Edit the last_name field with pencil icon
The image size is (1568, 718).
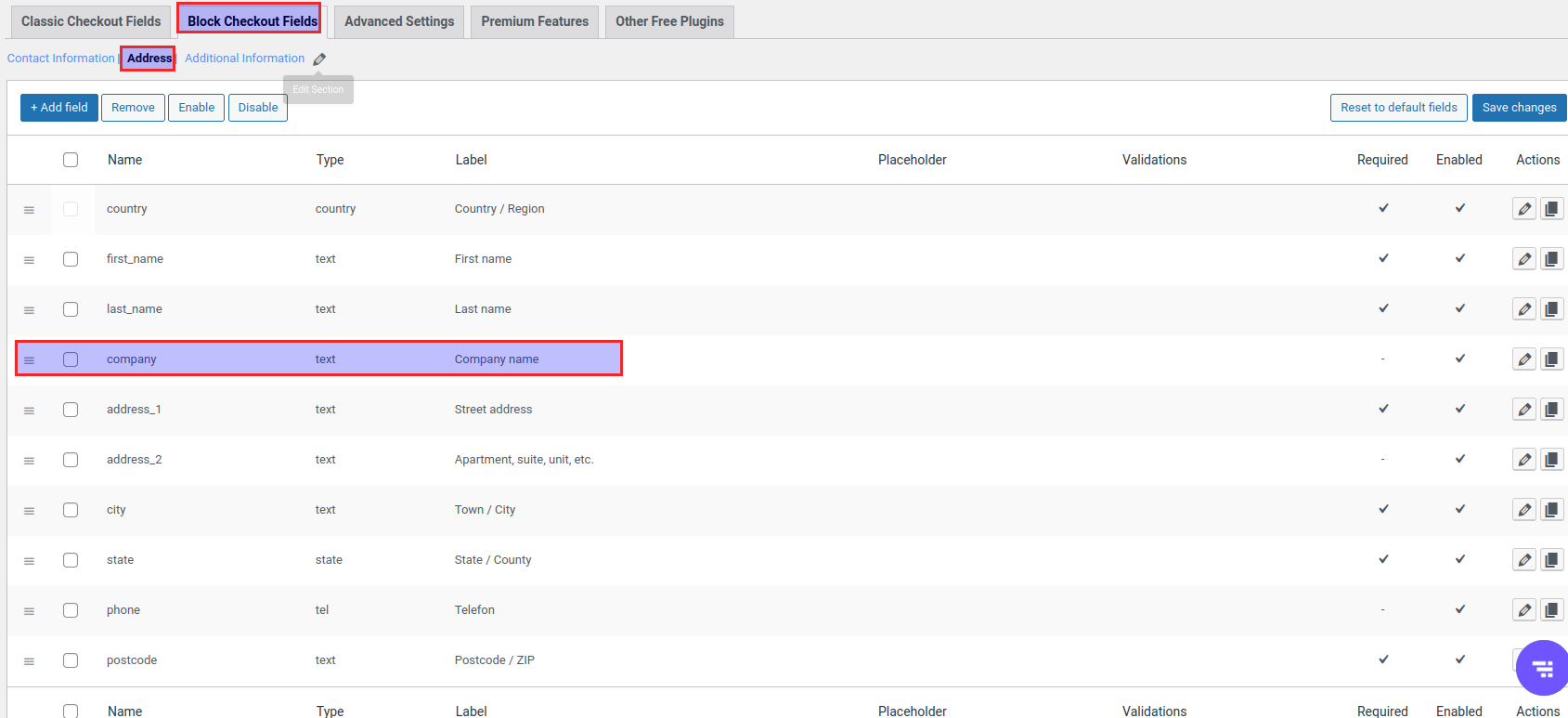point(1524,309)
